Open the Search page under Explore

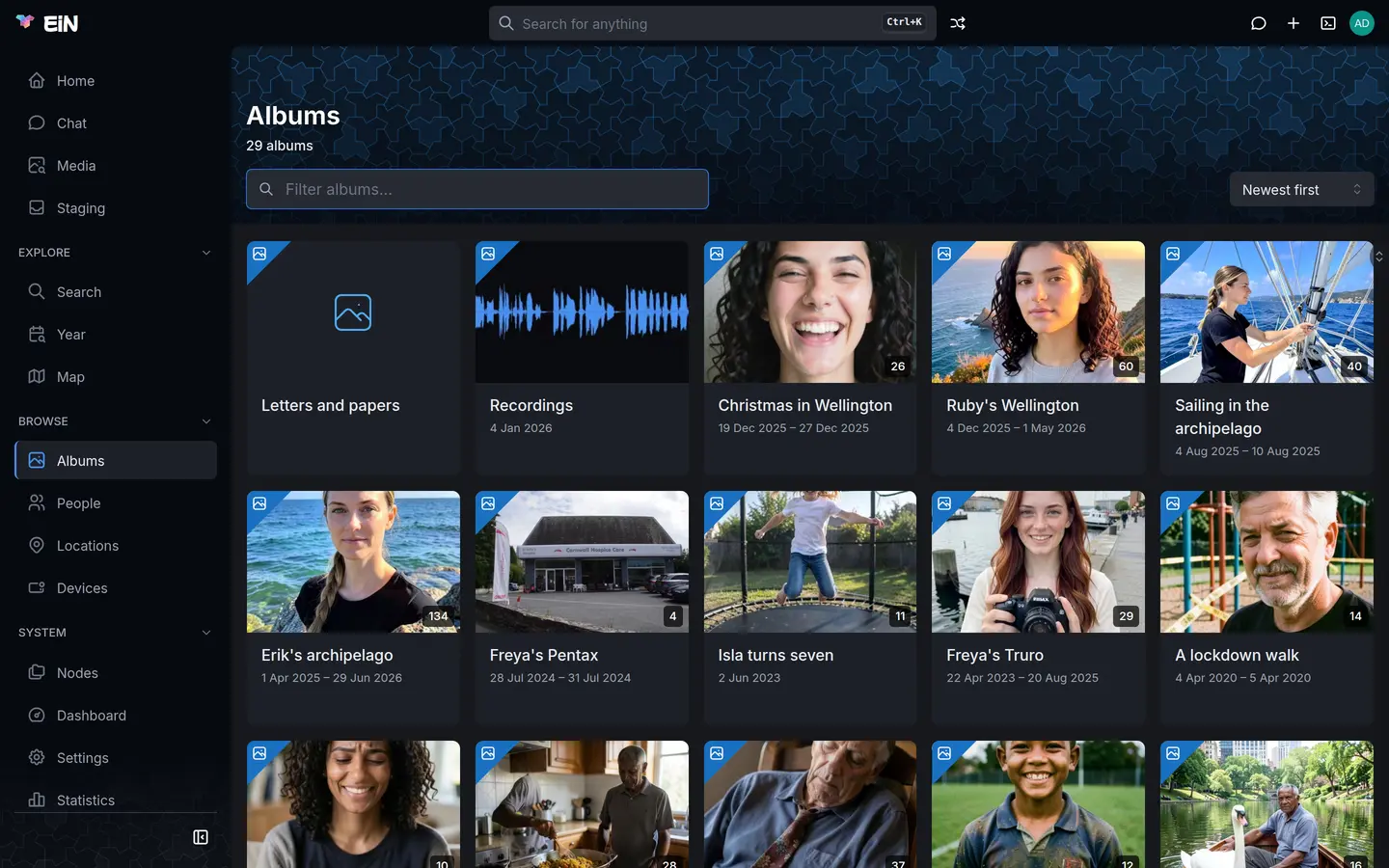point(116,292)
